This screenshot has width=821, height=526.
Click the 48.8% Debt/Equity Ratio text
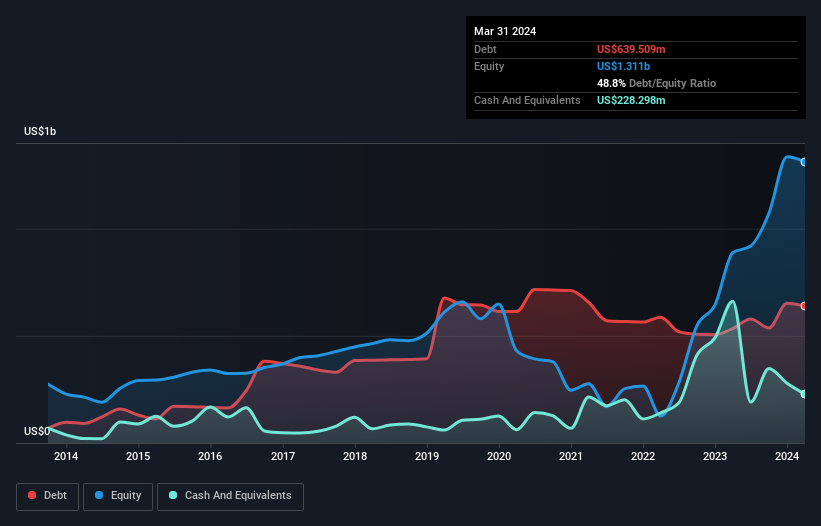[x=656, y=83]
